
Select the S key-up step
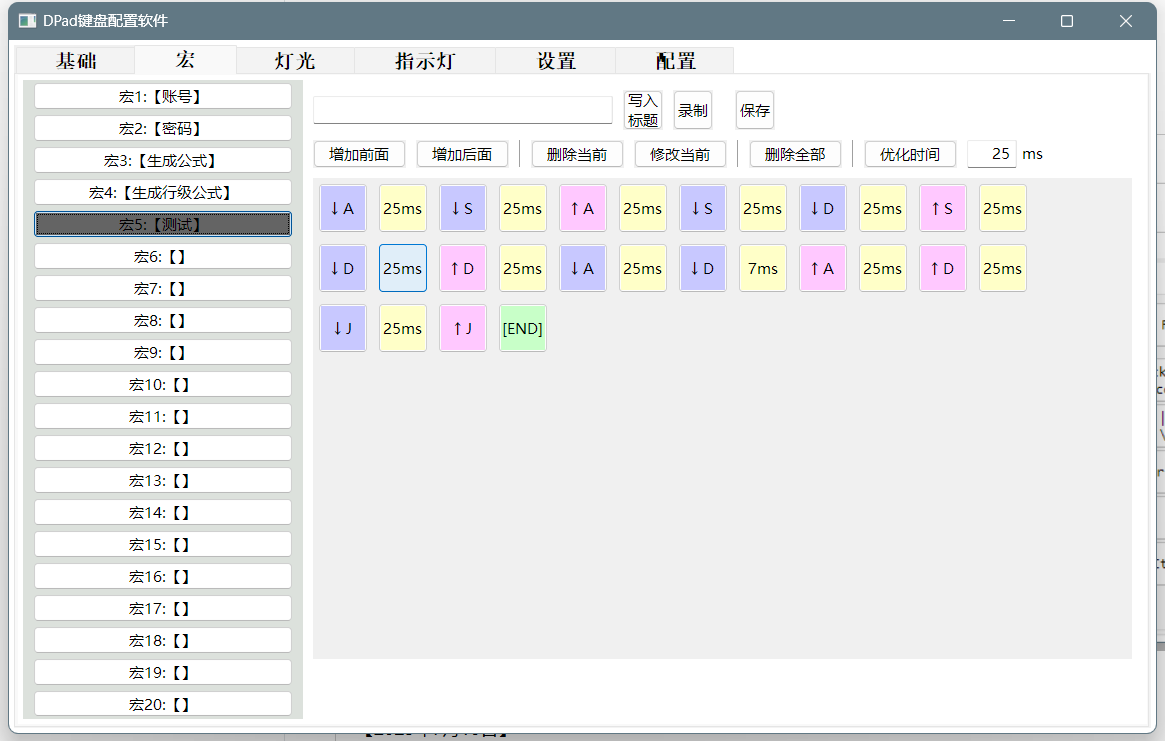pos(943,208)
